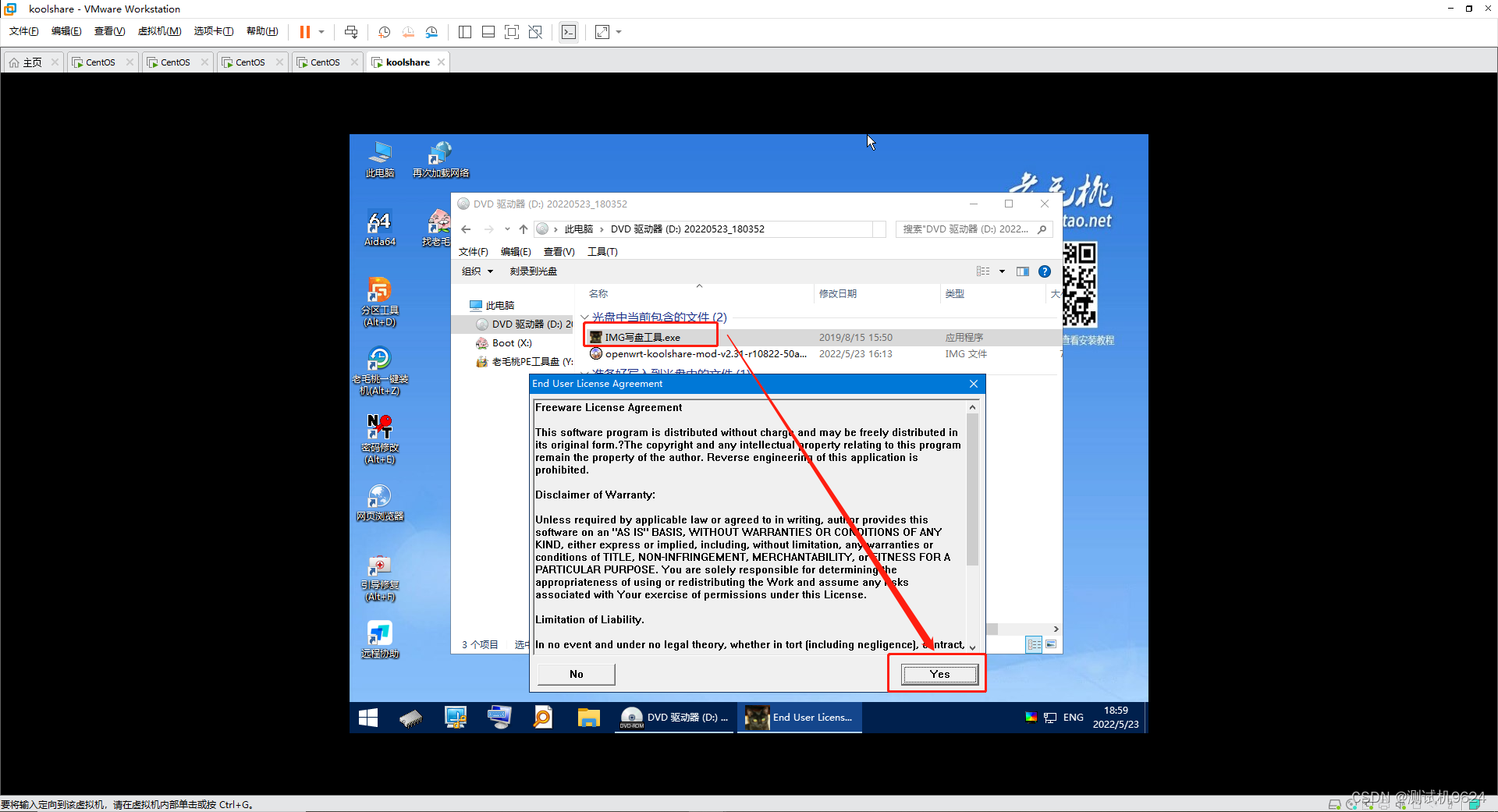Screen dimensions: 1498x812
Task: Open the Aida64 desktop icon
Action: coord(380,229)
